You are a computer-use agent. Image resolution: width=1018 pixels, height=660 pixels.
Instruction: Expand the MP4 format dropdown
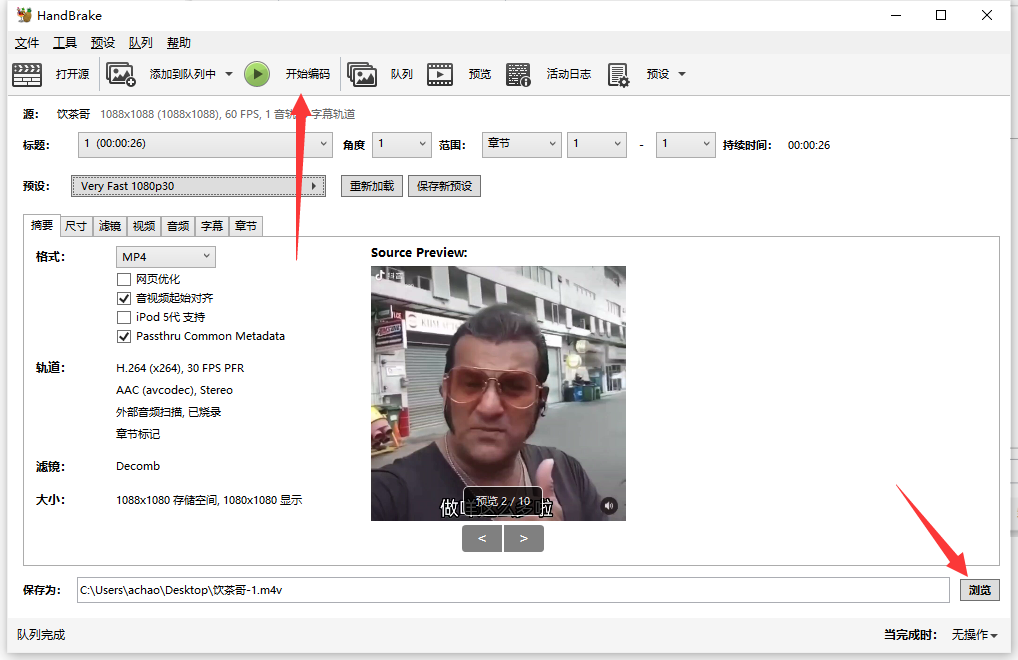point(166,257)
